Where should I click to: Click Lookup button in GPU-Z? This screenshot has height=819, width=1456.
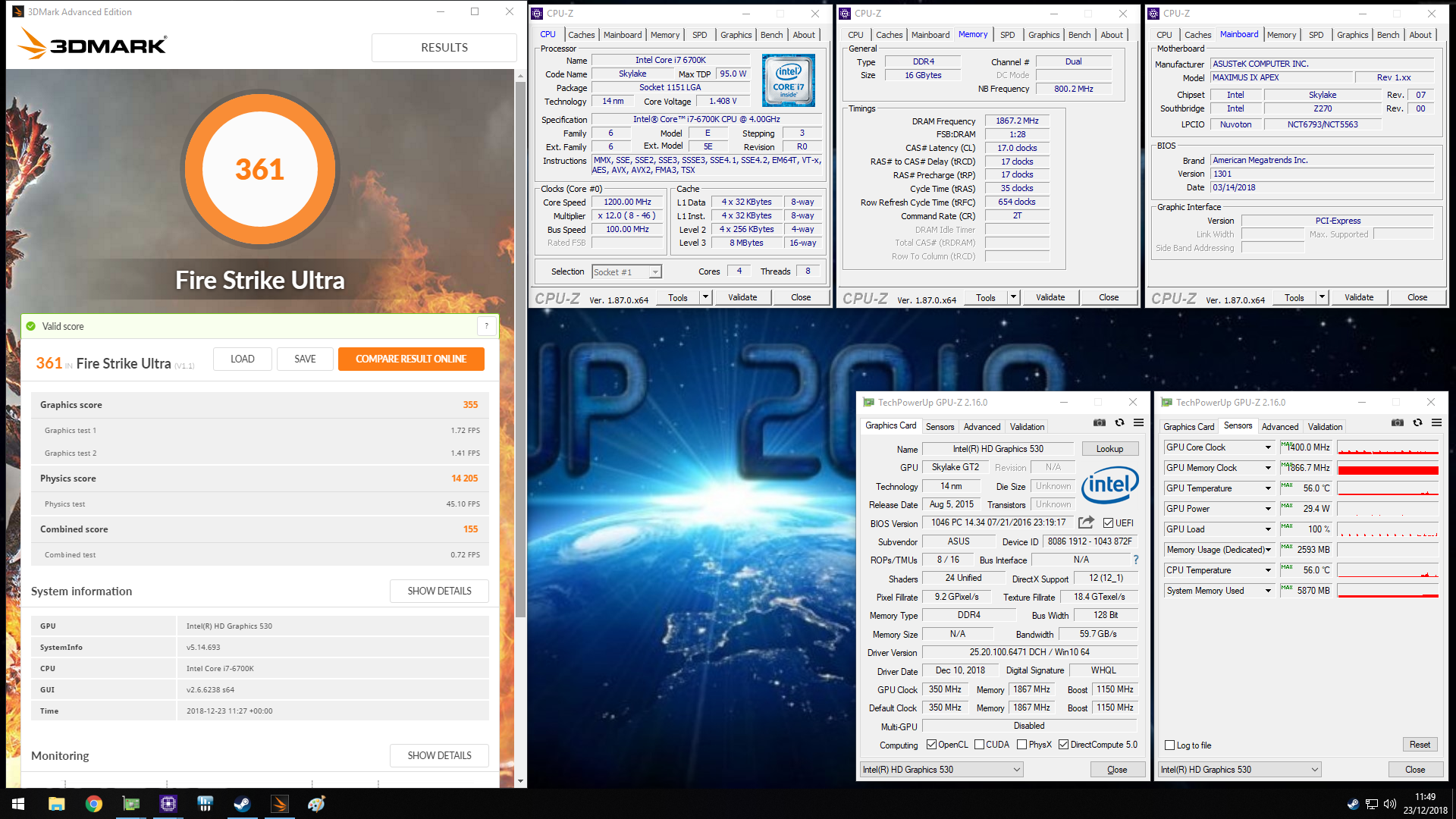(1109, 449)
